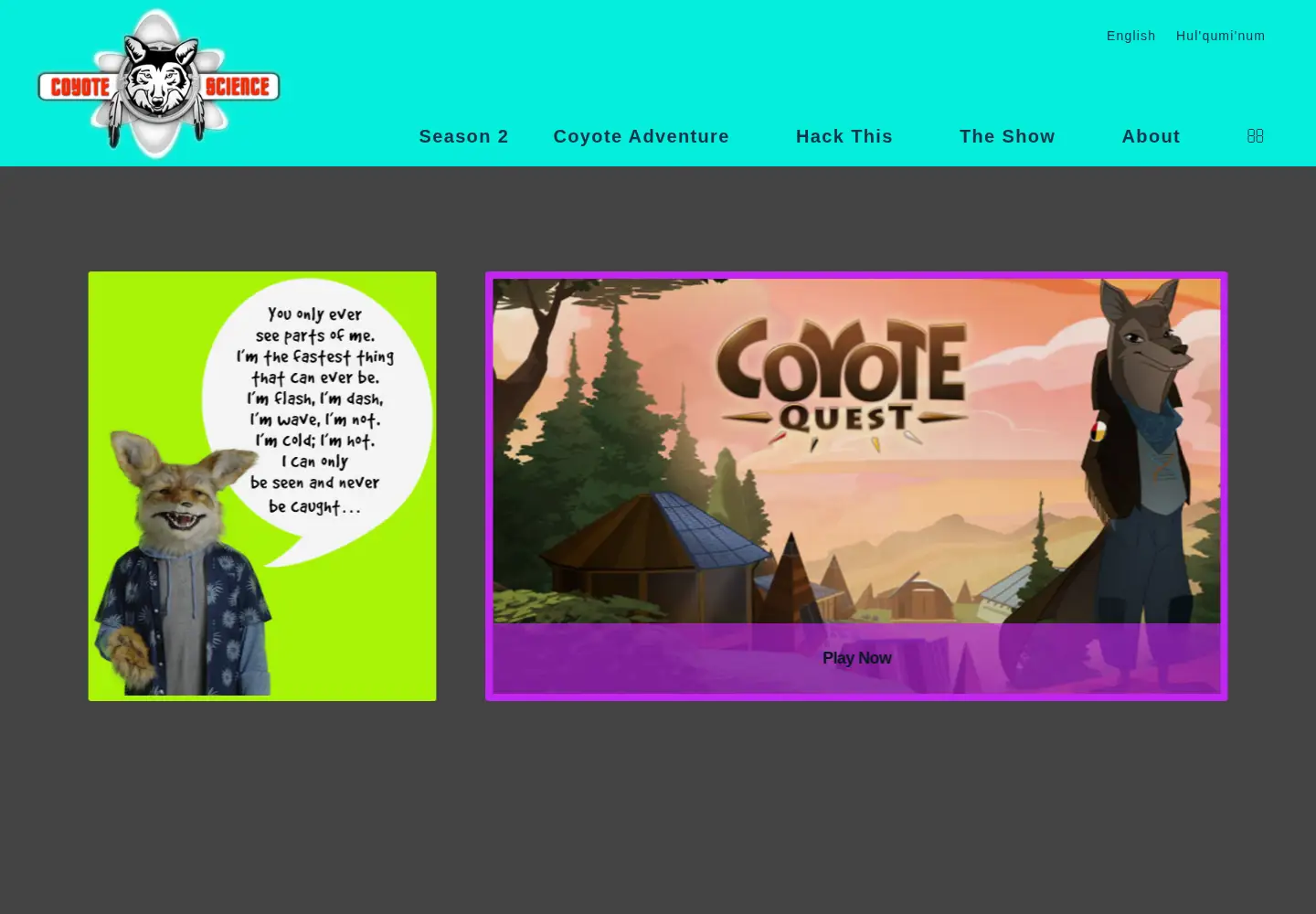Screen dimensions: 1316x914
Task: Click the Coyote Science logo
Action: coord(158,83)
